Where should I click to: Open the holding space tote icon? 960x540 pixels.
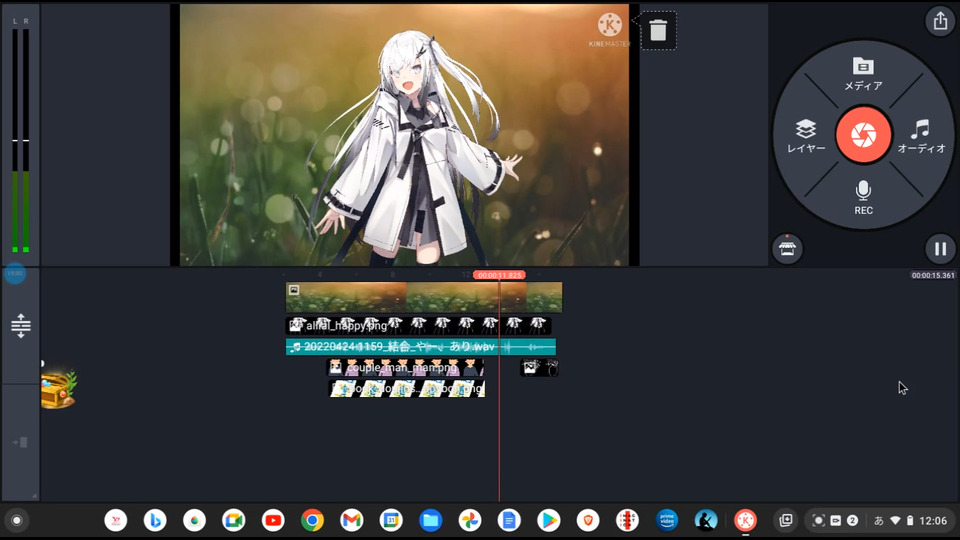pos(786,520)
